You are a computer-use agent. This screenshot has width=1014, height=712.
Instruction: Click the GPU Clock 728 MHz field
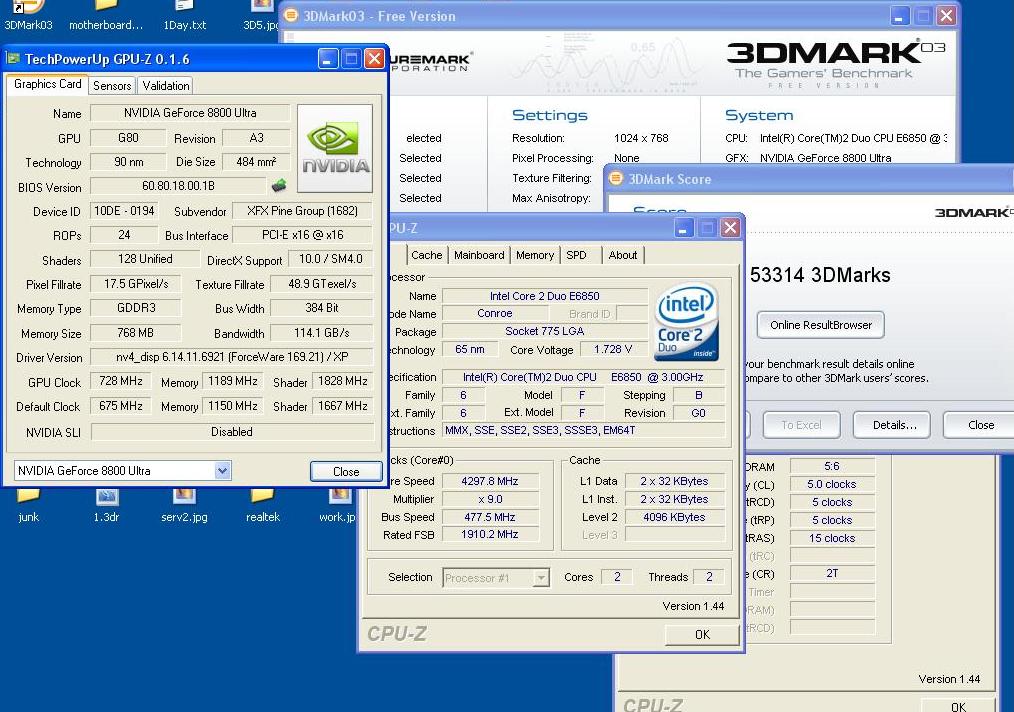coord(121,382)
